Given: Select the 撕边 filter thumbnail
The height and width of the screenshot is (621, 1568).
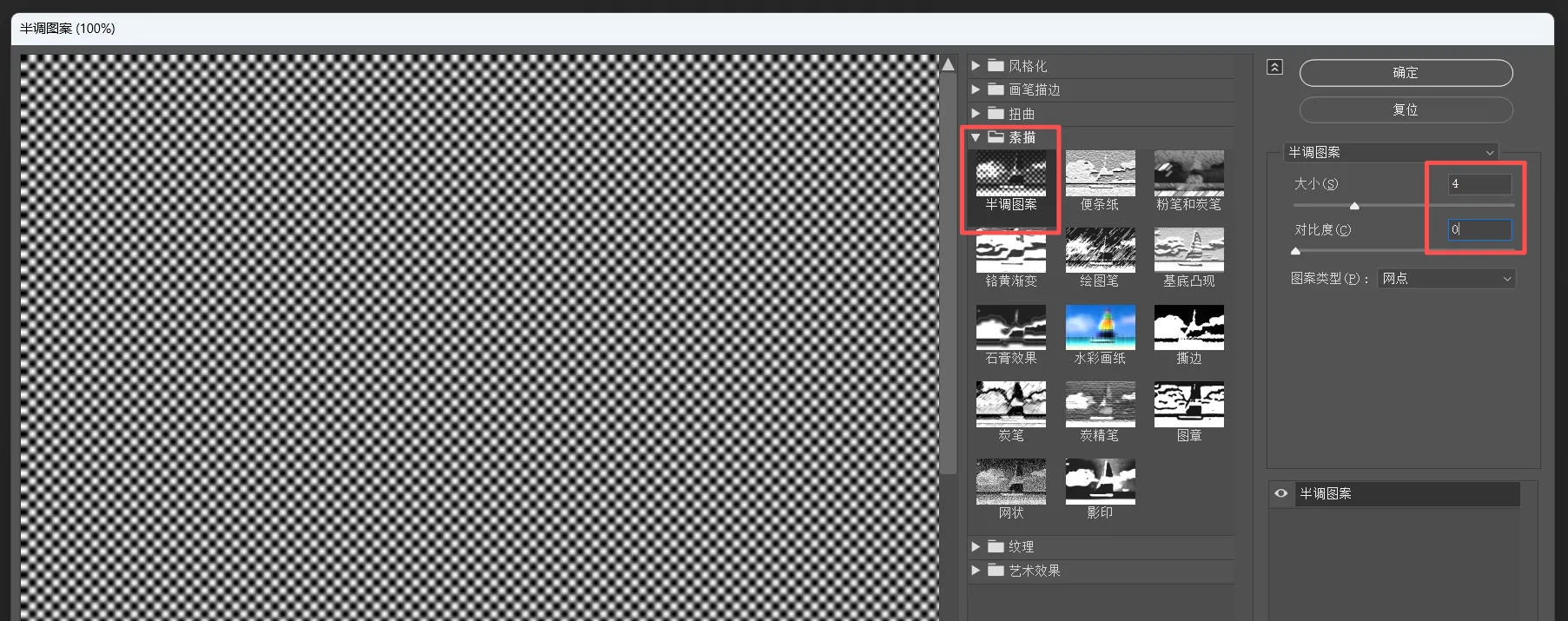Looking at the screenshot, I should pyautogui.click(x=1188, y=327).
